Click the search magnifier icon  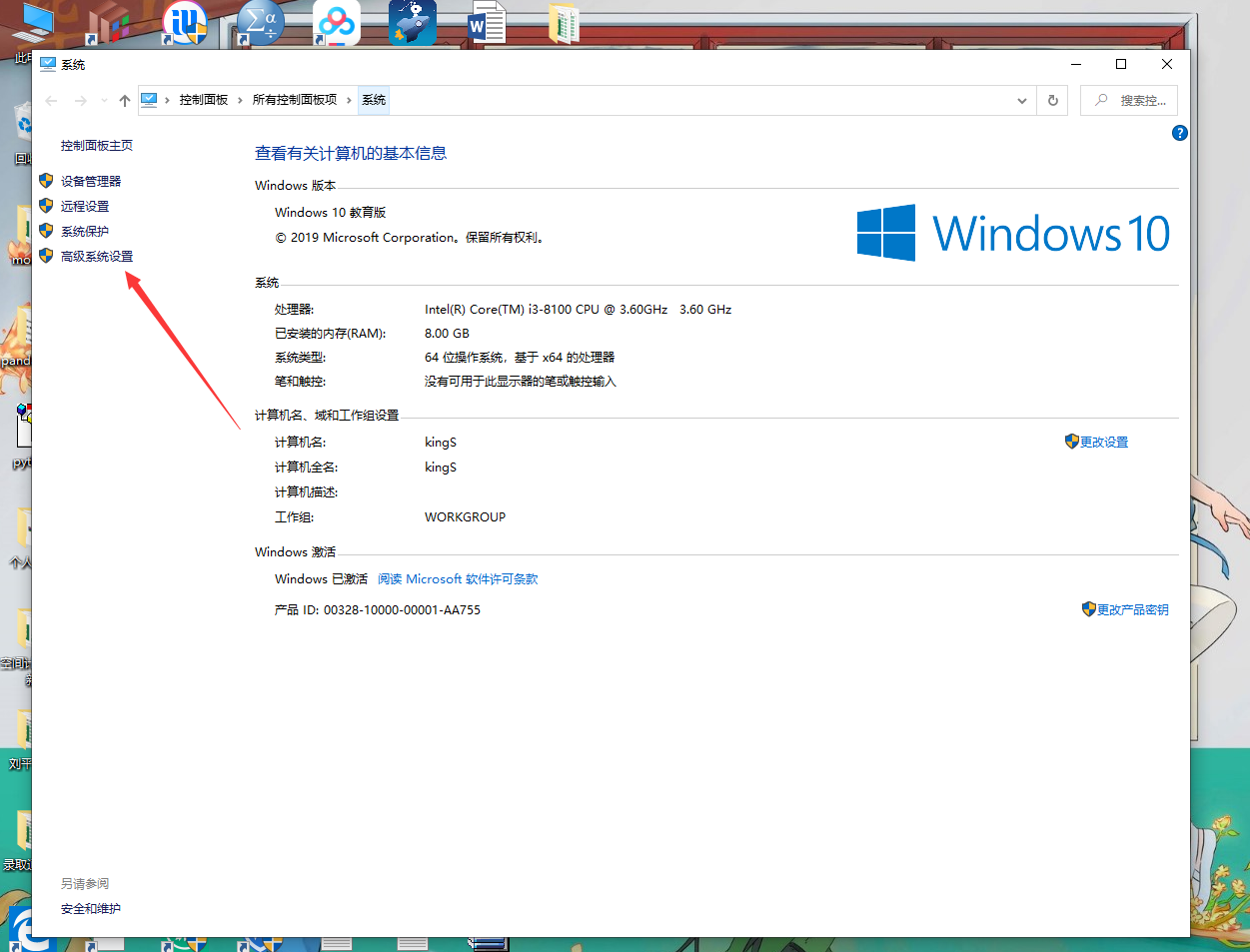click(1101, 100)
